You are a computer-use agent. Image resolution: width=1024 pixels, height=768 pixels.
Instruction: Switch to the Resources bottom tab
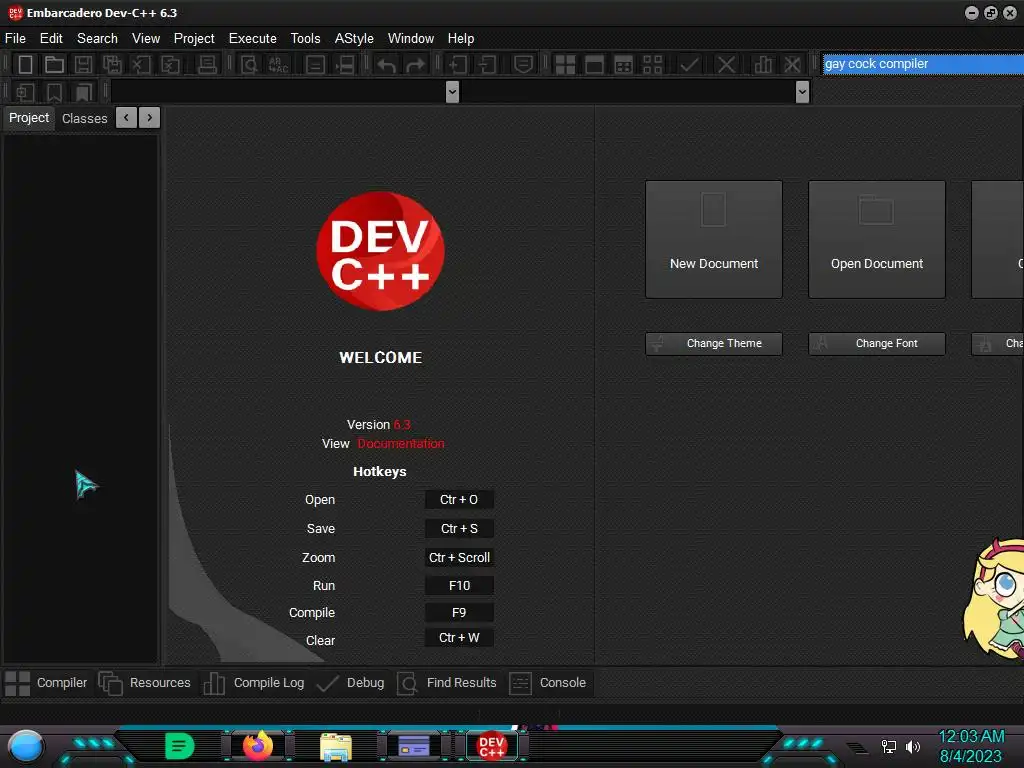(145, 683)
